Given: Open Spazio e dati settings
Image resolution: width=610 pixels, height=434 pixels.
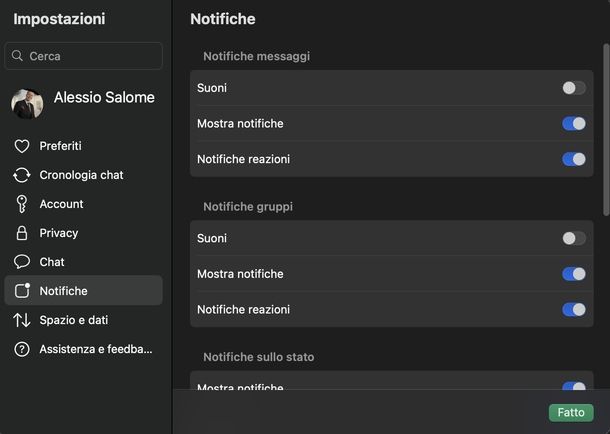Looking at the screenshot, I should pyautogui.click(x=83, y=320).
